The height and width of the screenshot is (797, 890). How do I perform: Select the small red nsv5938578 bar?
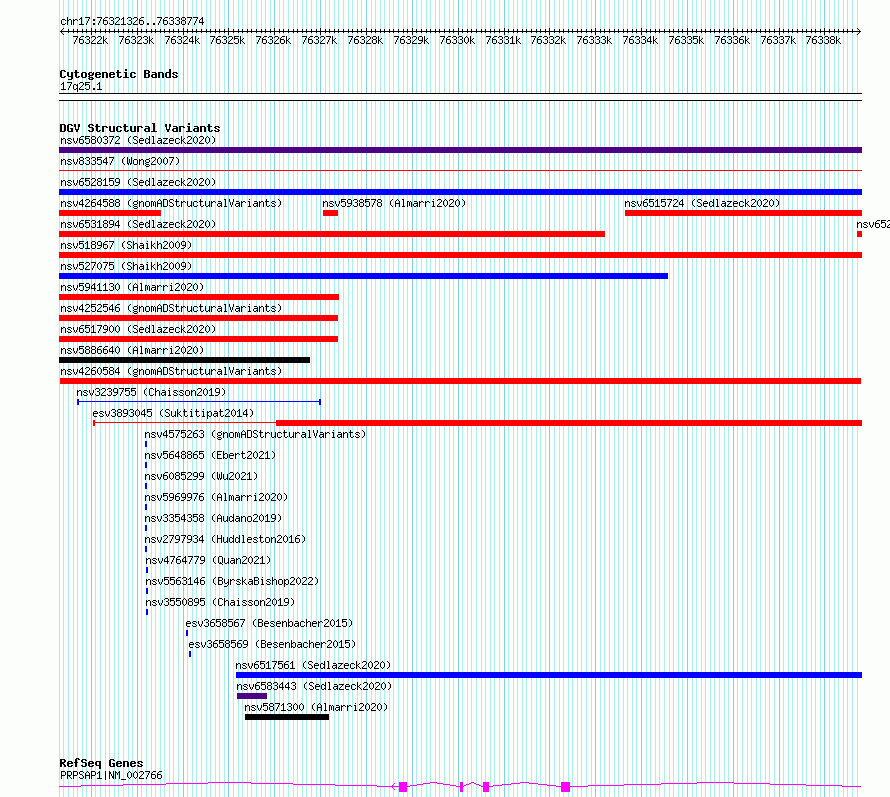(x=330, y=213)
